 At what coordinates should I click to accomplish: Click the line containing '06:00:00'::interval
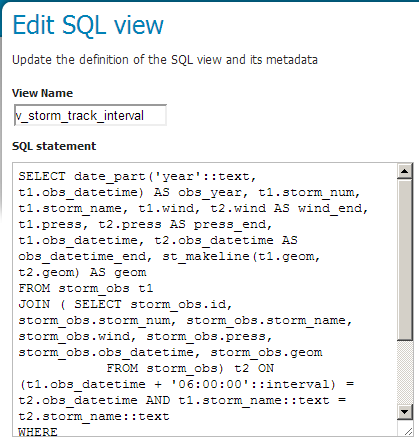(186, 384)
